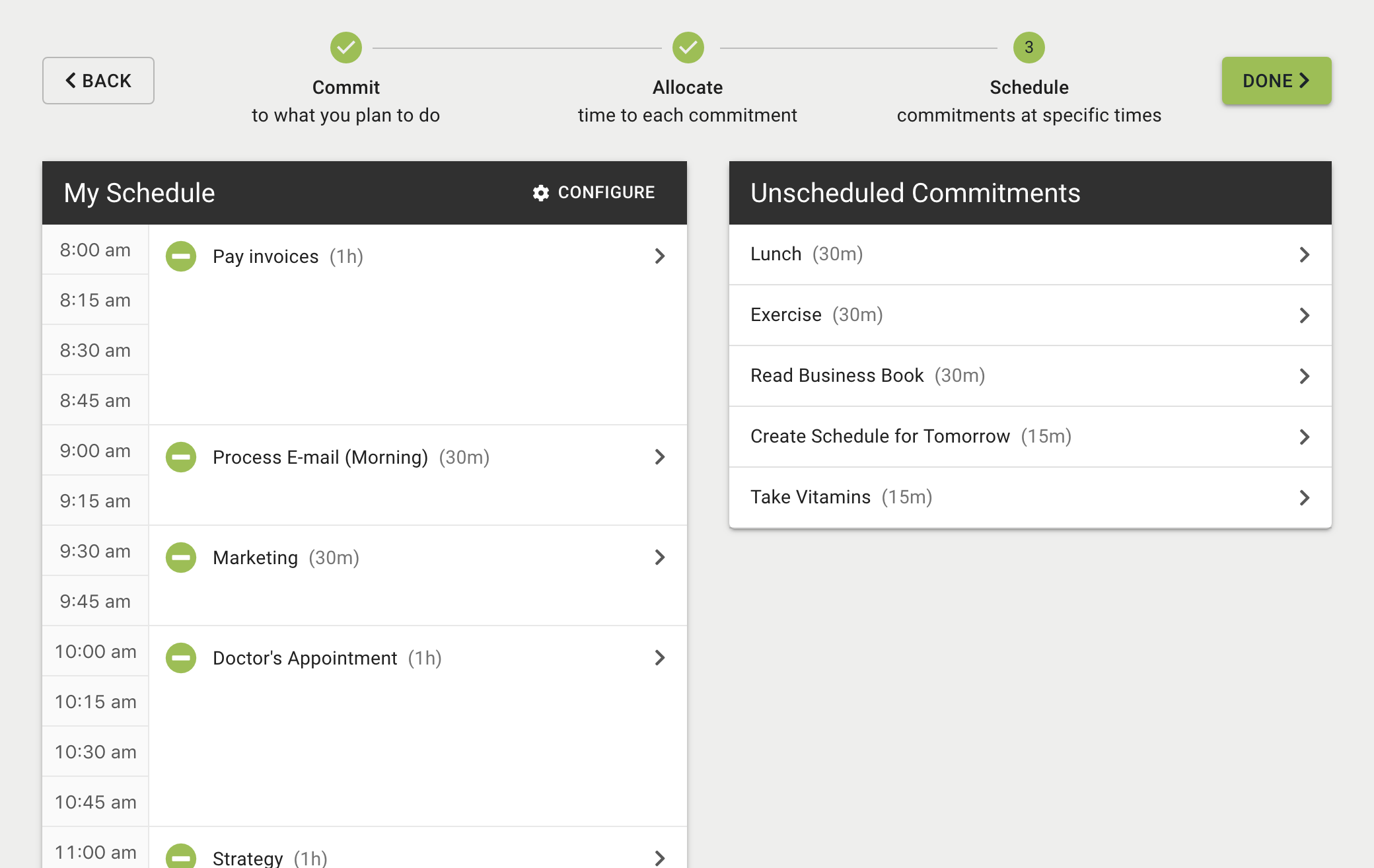Remove Pay invoices using its minus icon
The image size is (1374, 868).
[x=181, y=256]
